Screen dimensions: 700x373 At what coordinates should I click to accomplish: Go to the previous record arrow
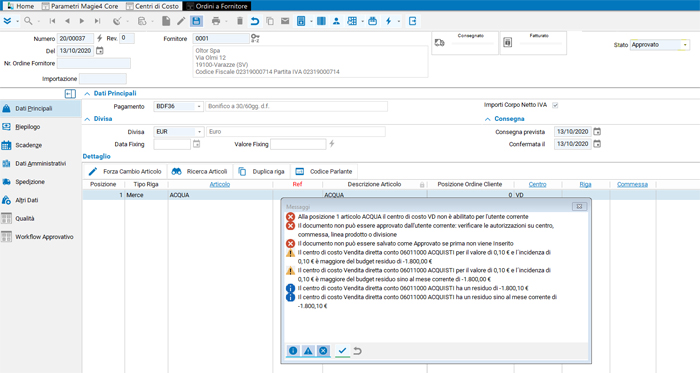point(67,21)
